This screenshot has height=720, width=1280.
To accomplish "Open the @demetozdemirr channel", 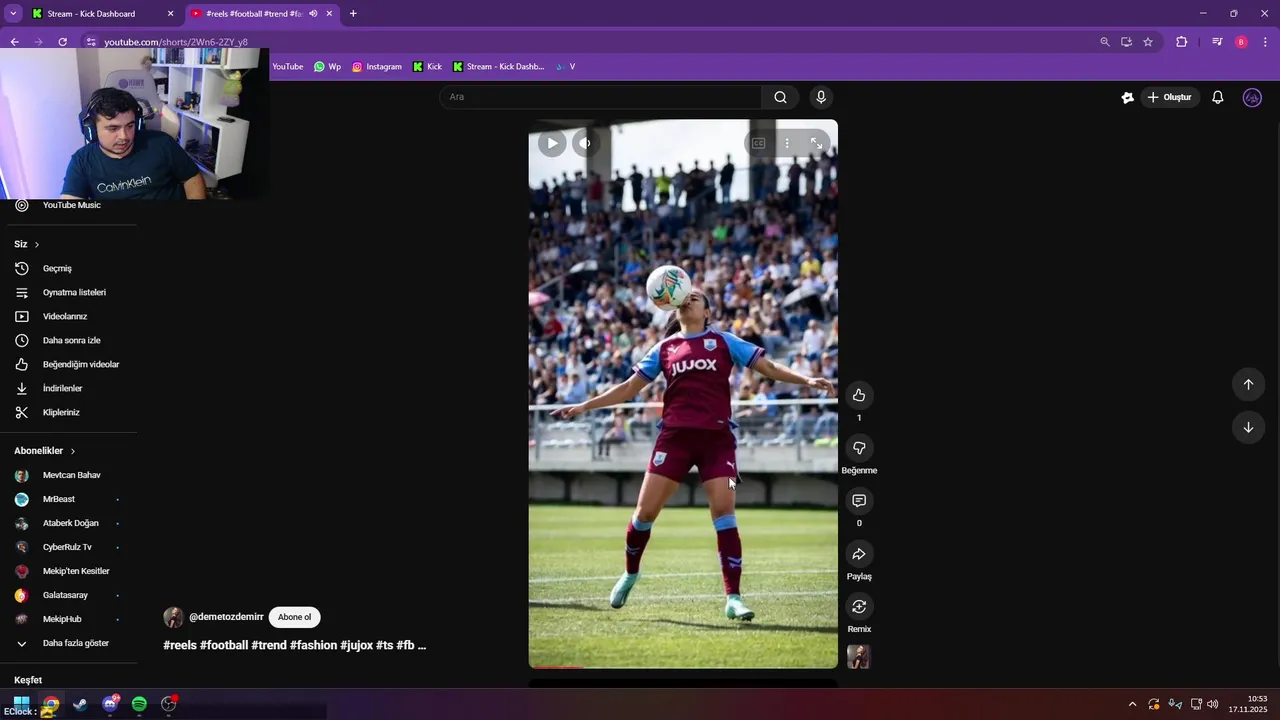I will [x=226, y=617].
